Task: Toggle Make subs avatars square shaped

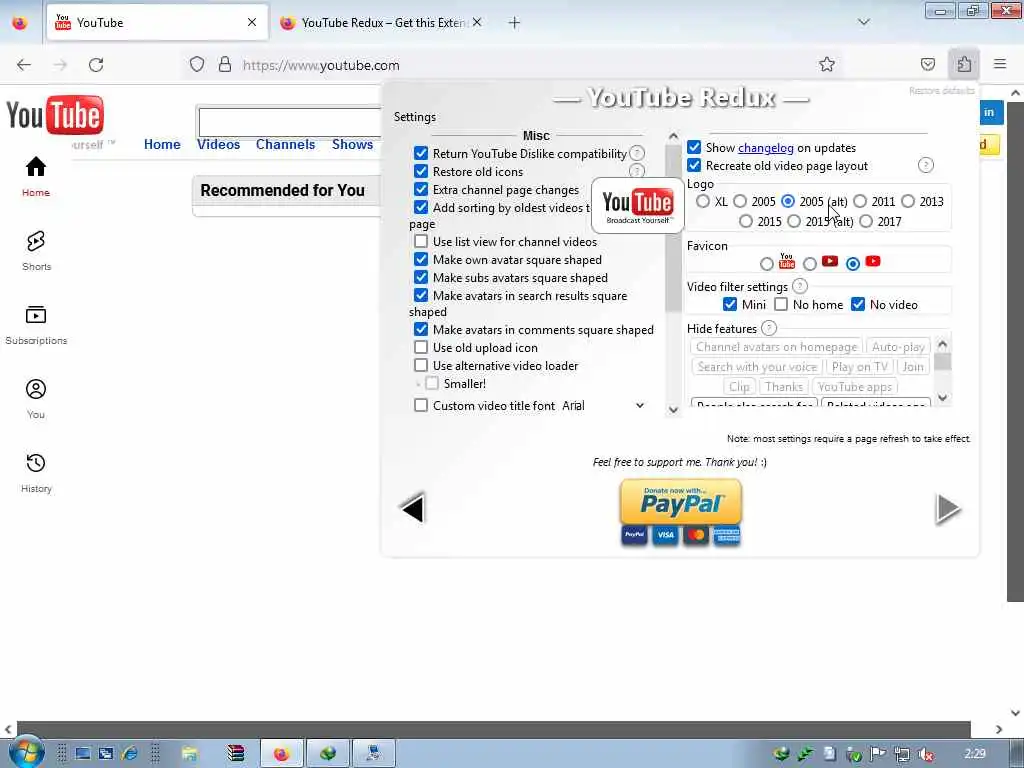Action: point(421,278)
